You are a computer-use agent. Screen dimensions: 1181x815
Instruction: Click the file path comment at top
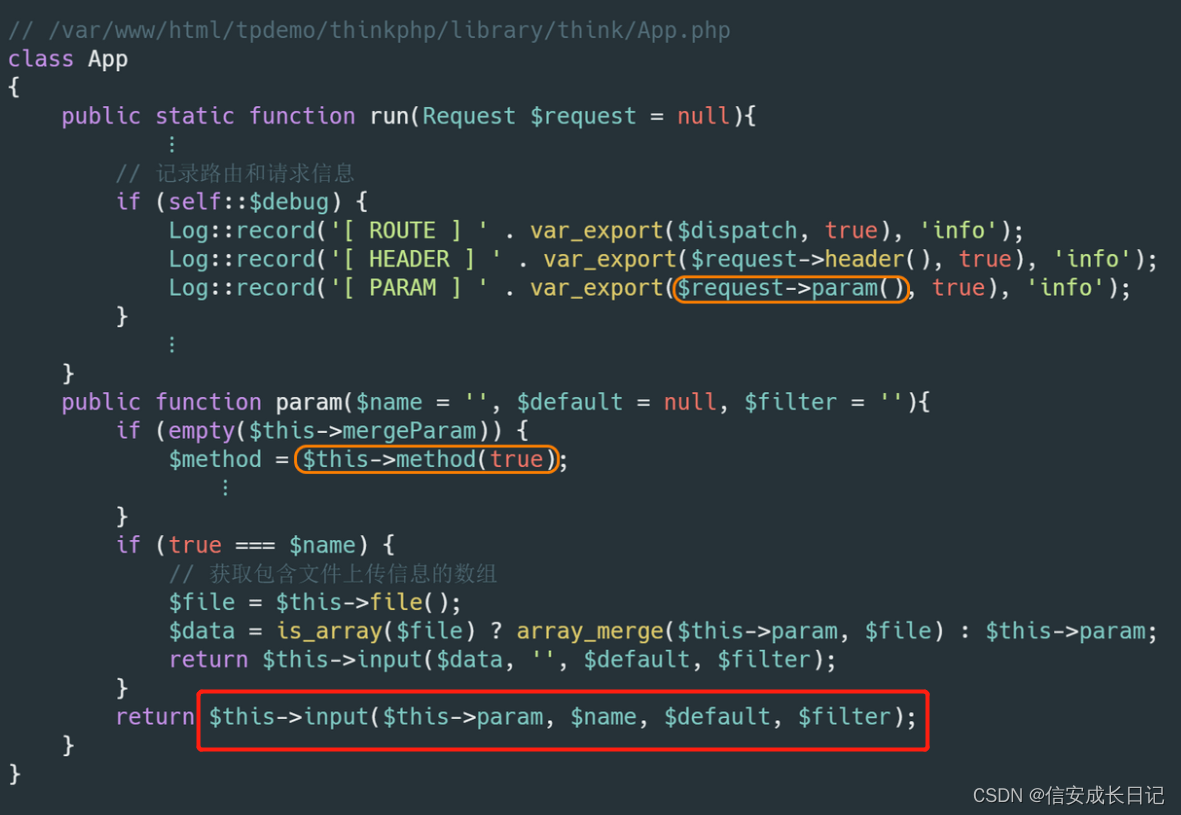[x=369, y=30]
